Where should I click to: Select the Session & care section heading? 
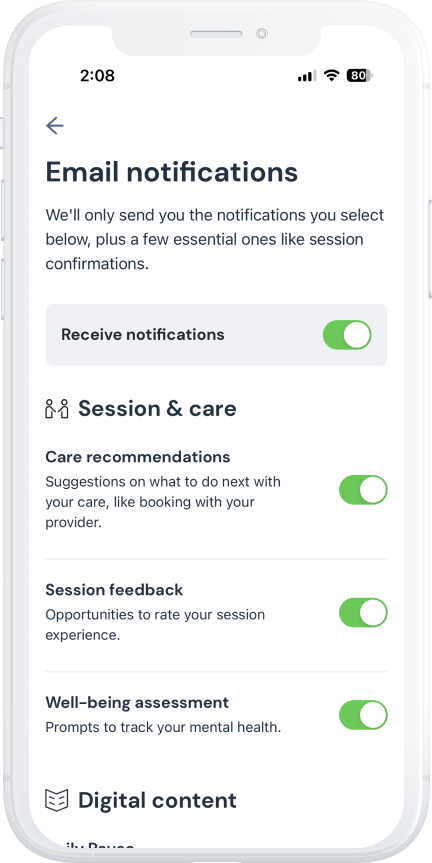pos(157,409)
